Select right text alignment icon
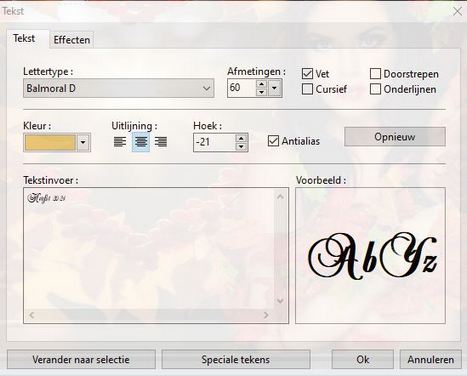This screenshot has height=376, width=467. pyautogui.click(x=161, y=142)
